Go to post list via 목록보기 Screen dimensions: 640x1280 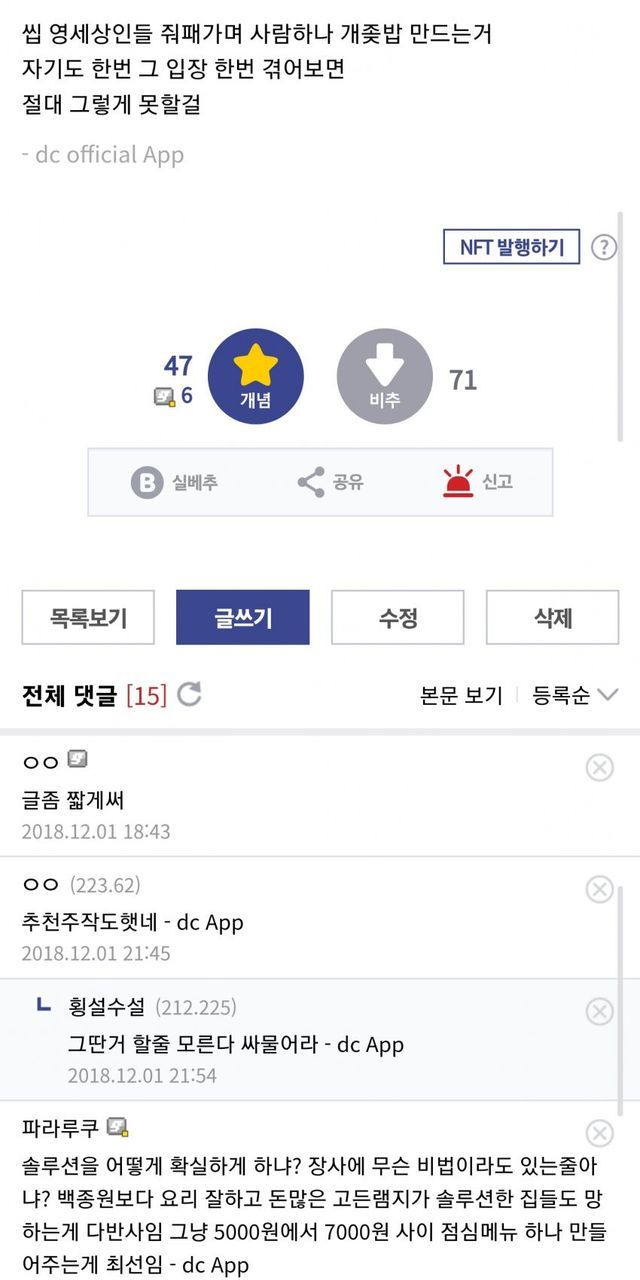(x=88, y=618)
